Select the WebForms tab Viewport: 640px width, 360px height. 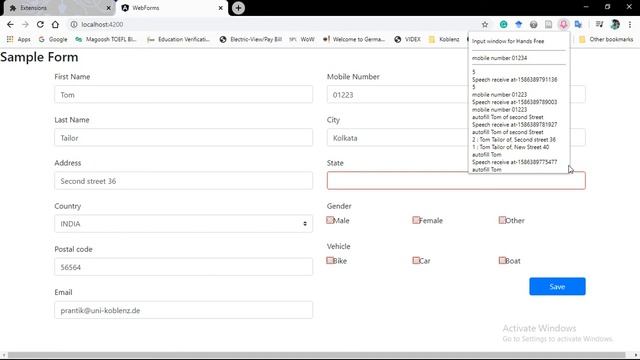click(171, 8)
